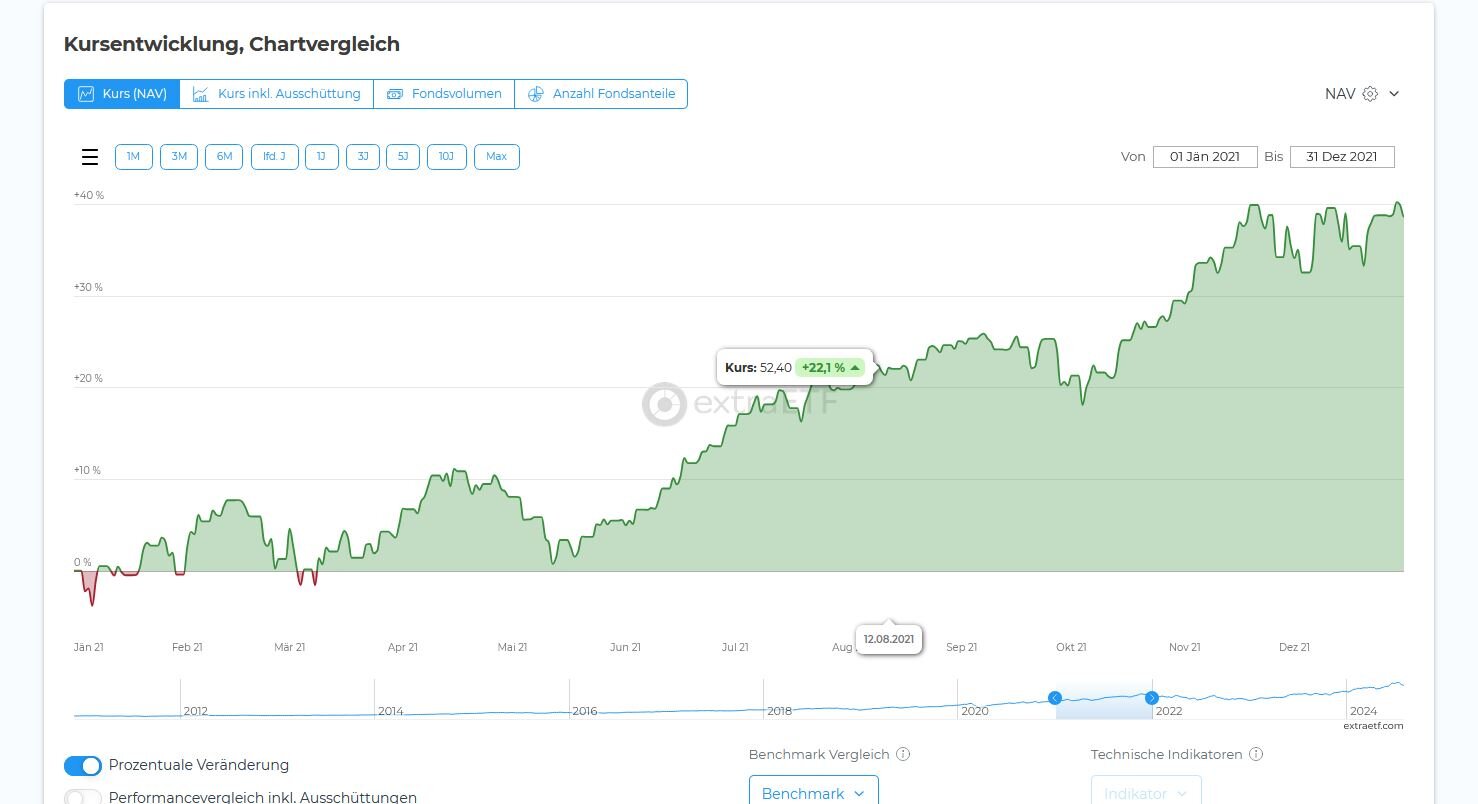Switch to Kurs inkl. Ausschüttung tab
The width and height of the screenshot is (1478, 804).
pyautogui.click(x=276, y=94)
